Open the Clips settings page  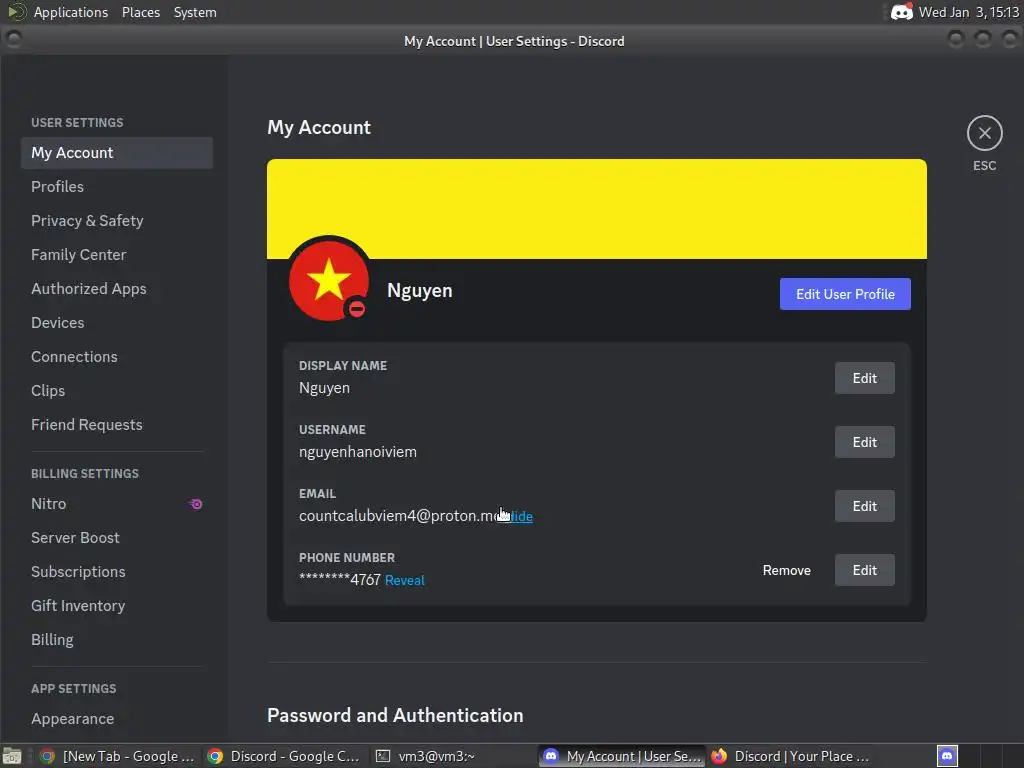(x=117, y=391)
